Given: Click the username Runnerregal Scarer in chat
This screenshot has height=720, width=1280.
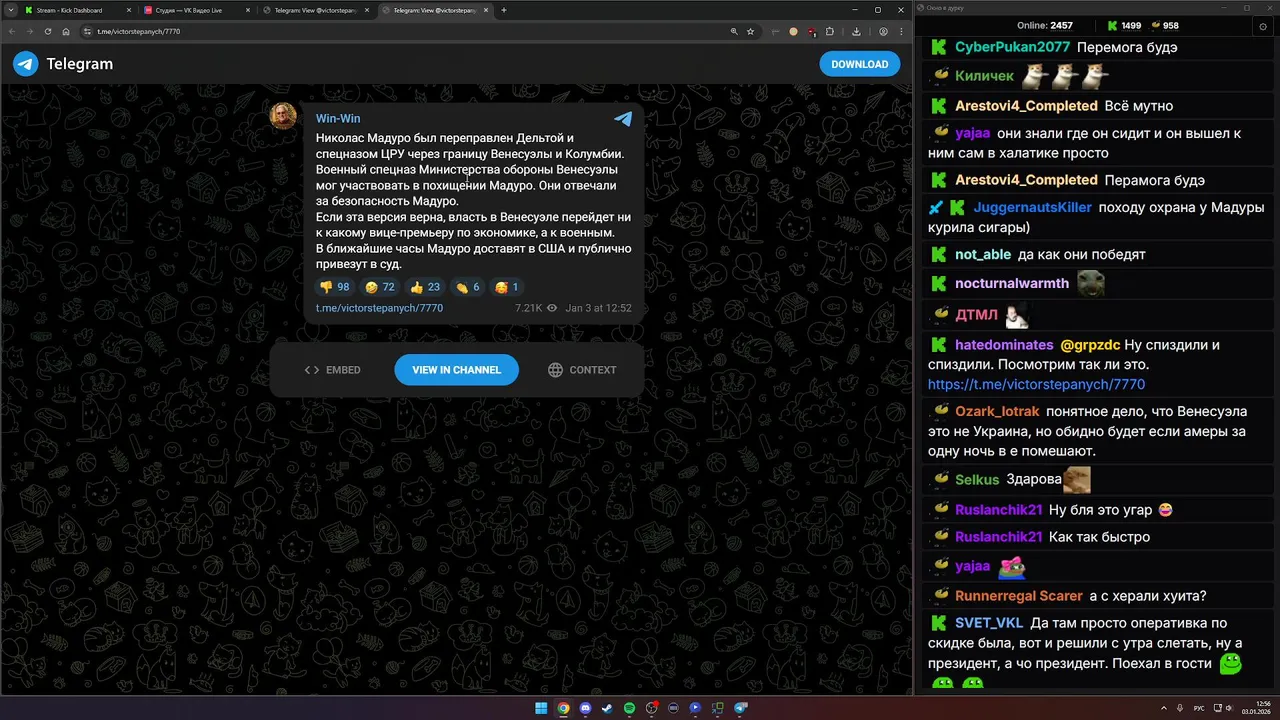Looking at the screenshot, I should (1019, 596).
